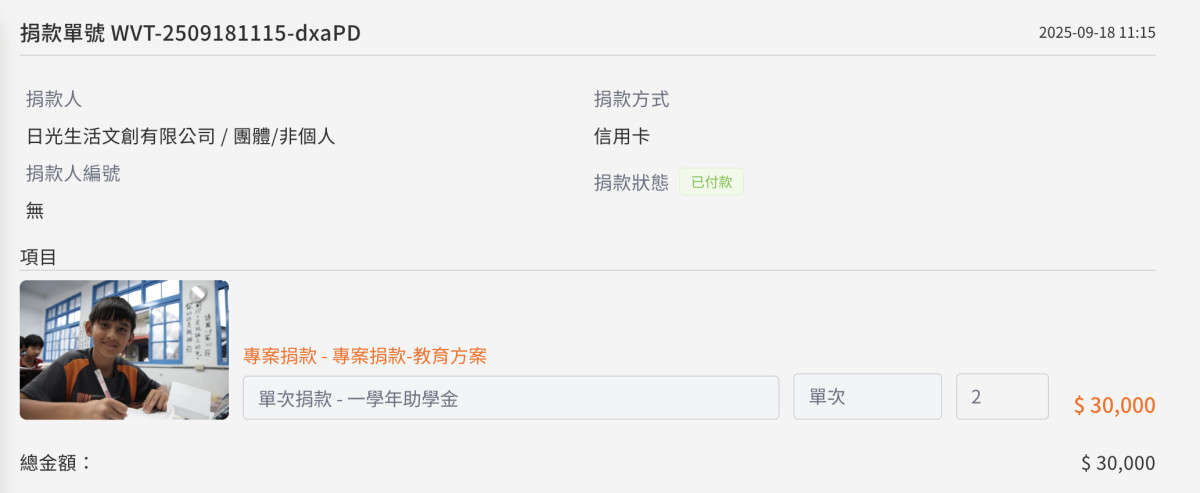The image size is (1200, 493).
Task: Click the 捐款人編號 label
Action: click(73, 173)
